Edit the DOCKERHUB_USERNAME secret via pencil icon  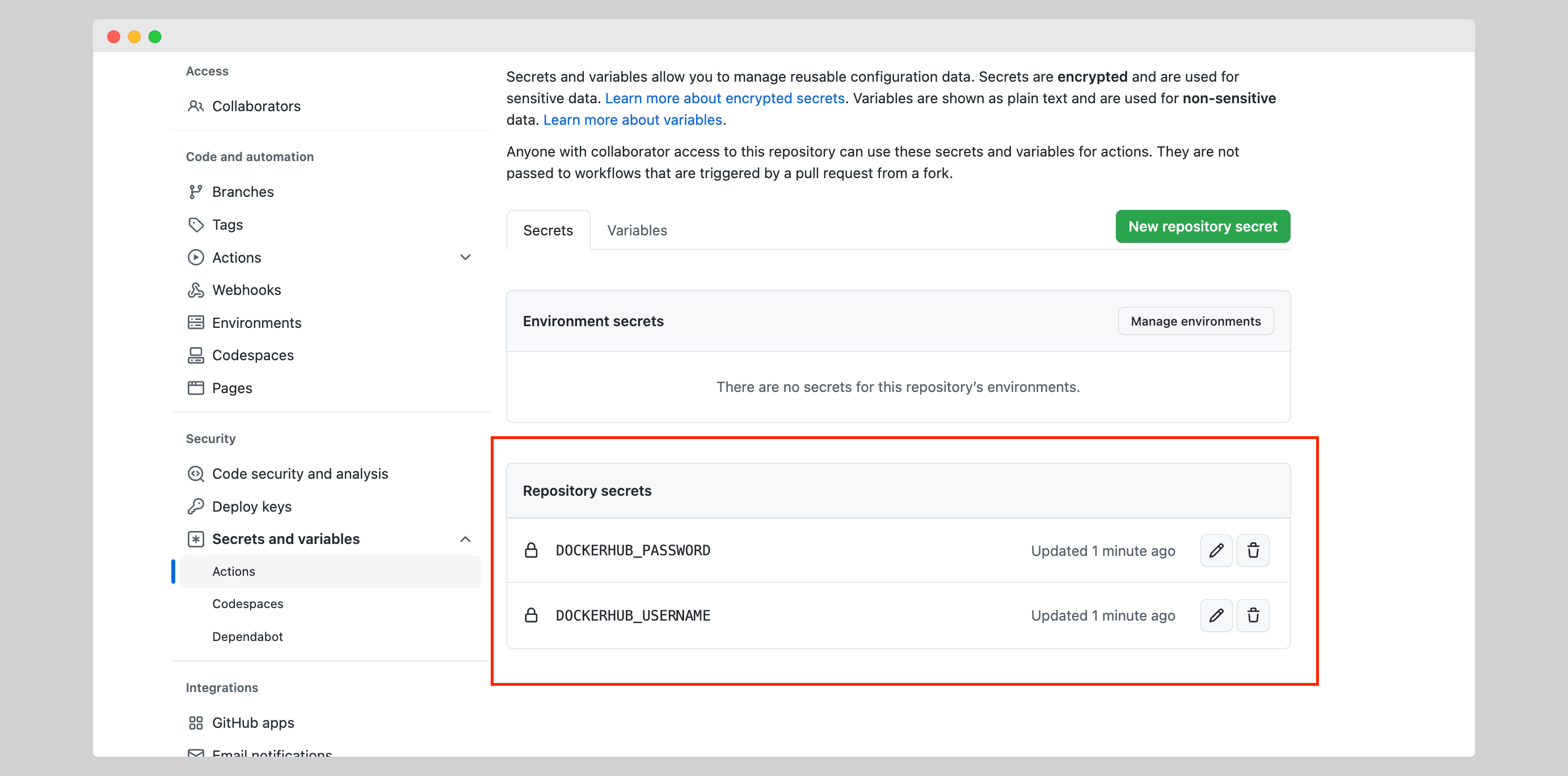pos(1216,615)
